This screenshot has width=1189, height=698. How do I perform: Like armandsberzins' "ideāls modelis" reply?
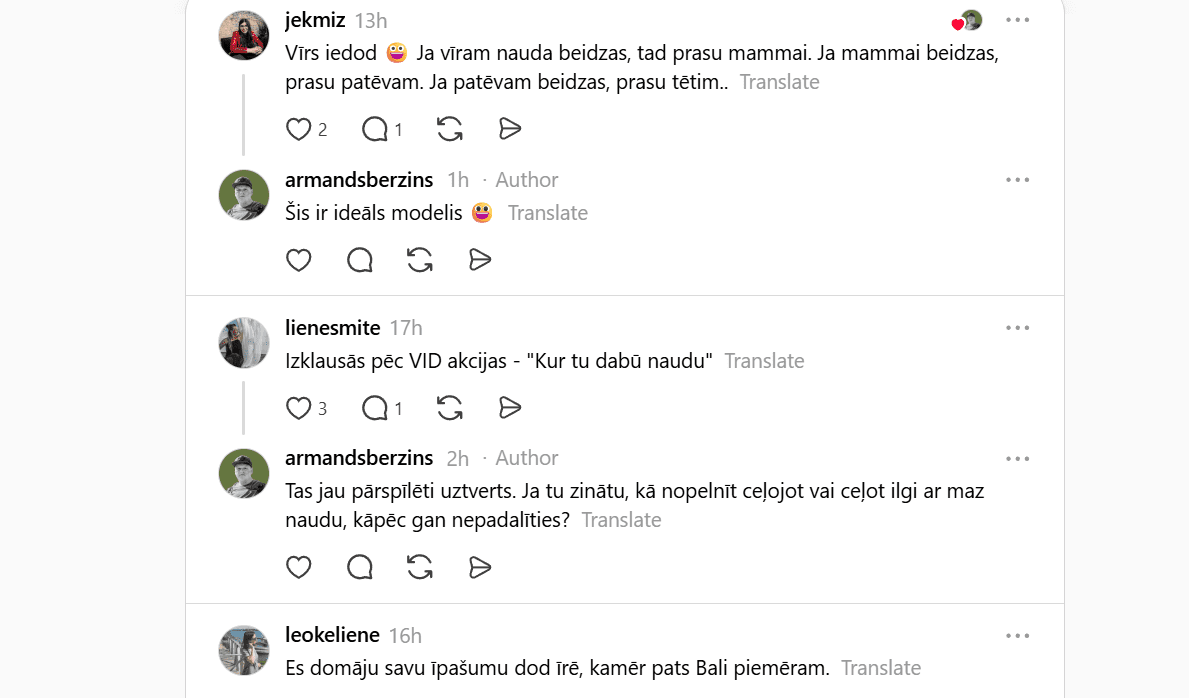point(299,260)
